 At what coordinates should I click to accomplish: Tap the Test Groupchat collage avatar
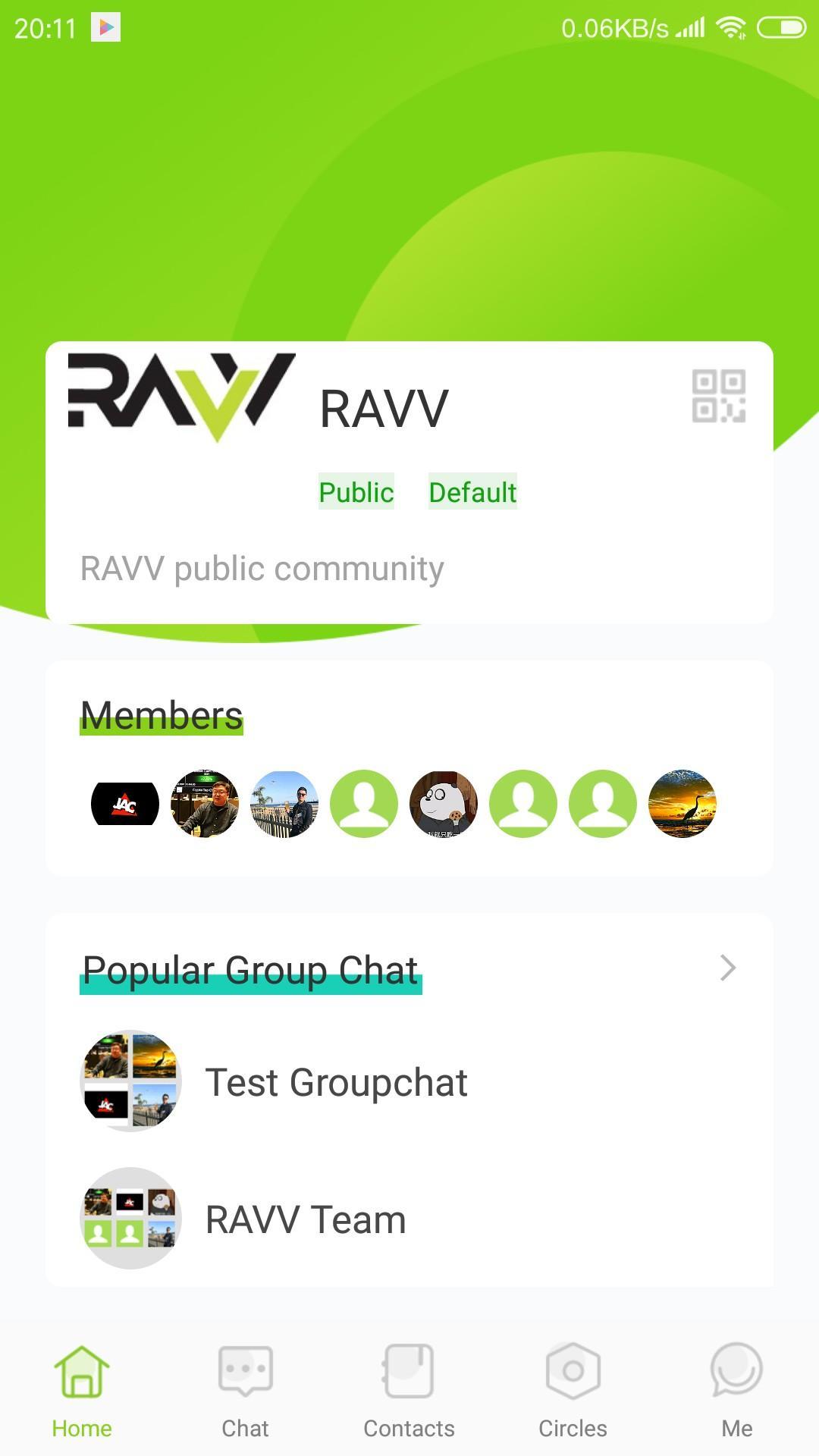[130, 1081]
